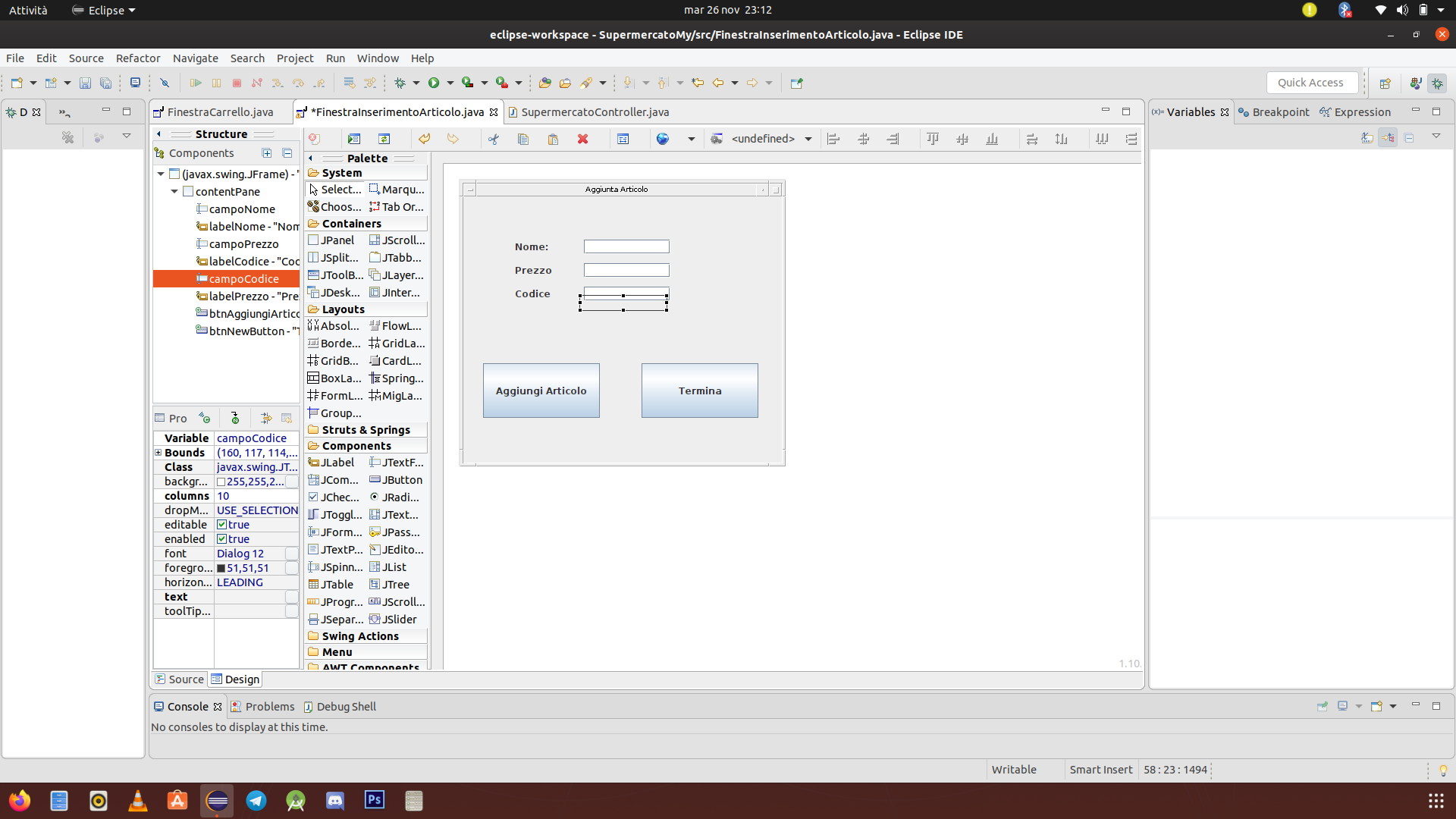Click the Collapse All icon in Components
Screen dimensions: 1456x819
[x=287, y=153]
